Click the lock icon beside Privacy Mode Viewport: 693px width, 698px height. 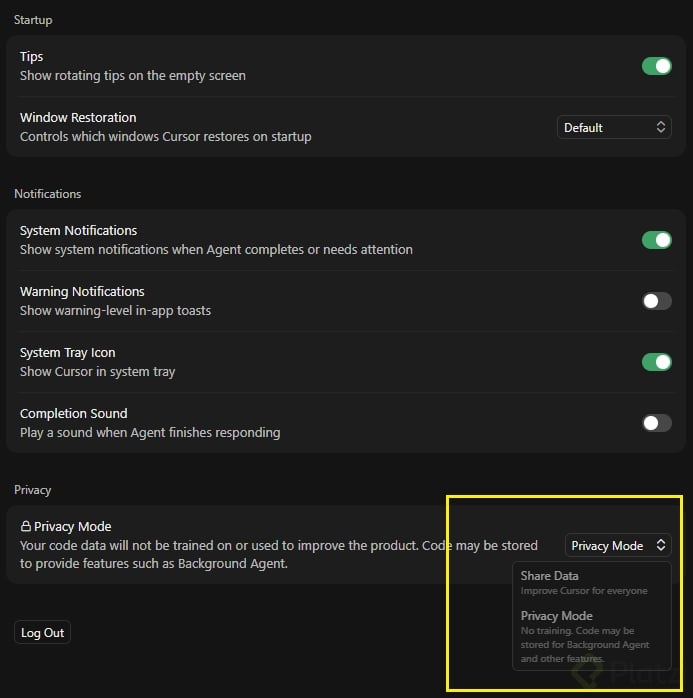coord(25,527)
